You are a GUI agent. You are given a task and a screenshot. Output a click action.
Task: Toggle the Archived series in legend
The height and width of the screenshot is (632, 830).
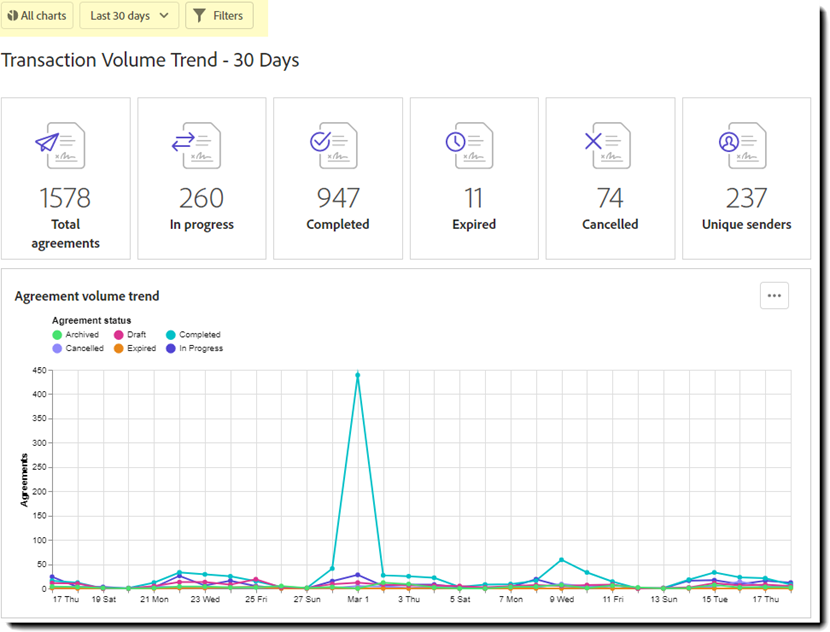[x=76, y=335]
